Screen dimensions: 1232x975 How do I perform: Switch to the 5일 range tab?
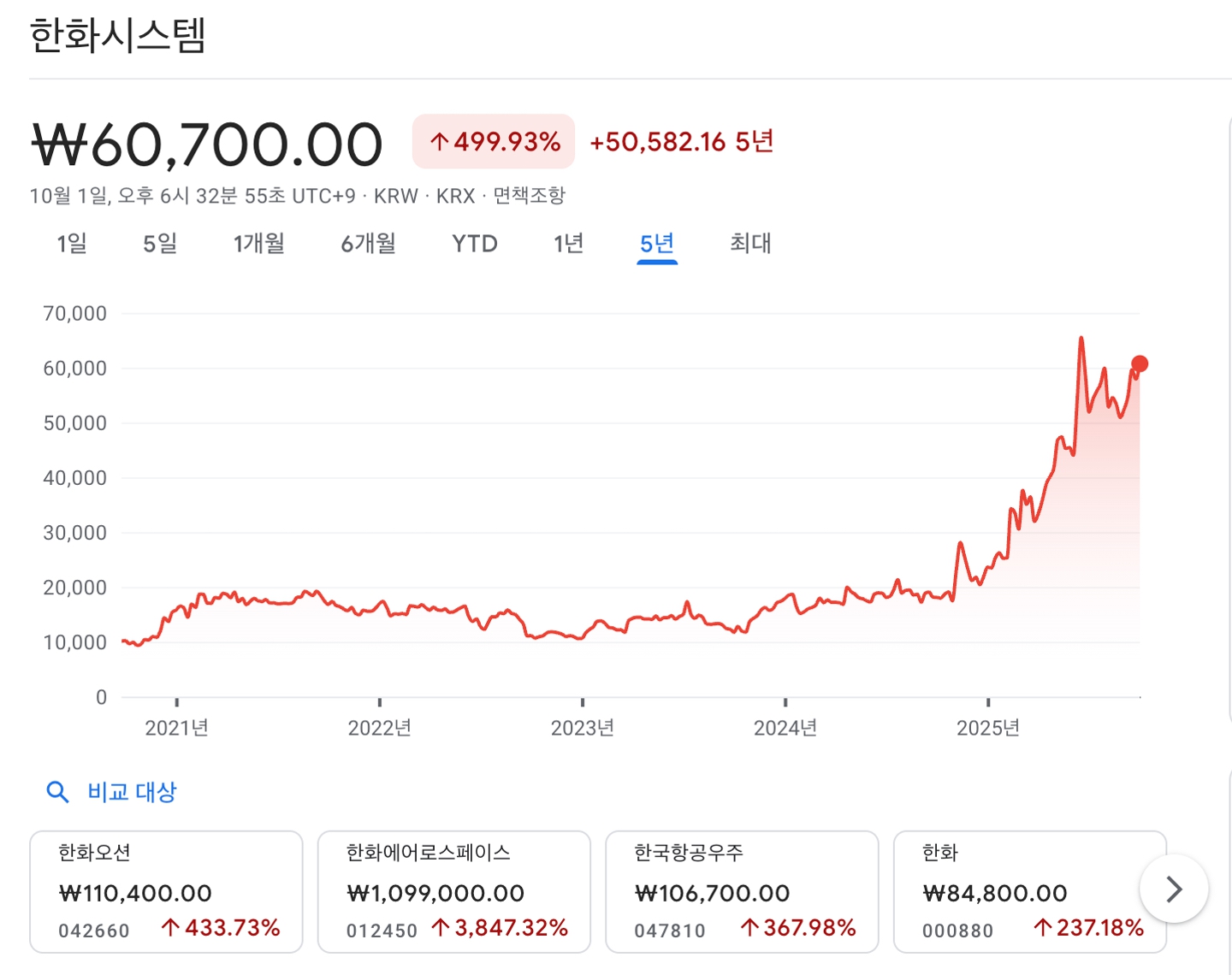click(160, 244)
